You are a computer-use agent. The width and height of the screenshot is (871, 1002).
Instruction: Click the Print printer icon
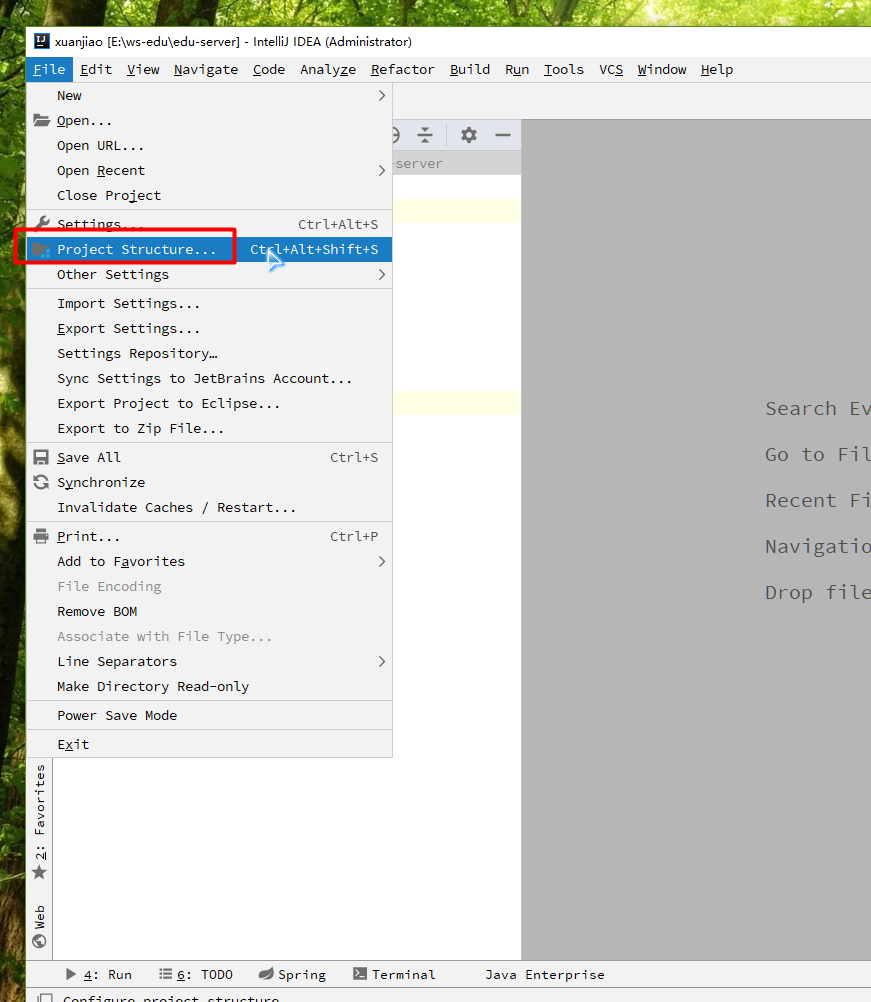42,536
